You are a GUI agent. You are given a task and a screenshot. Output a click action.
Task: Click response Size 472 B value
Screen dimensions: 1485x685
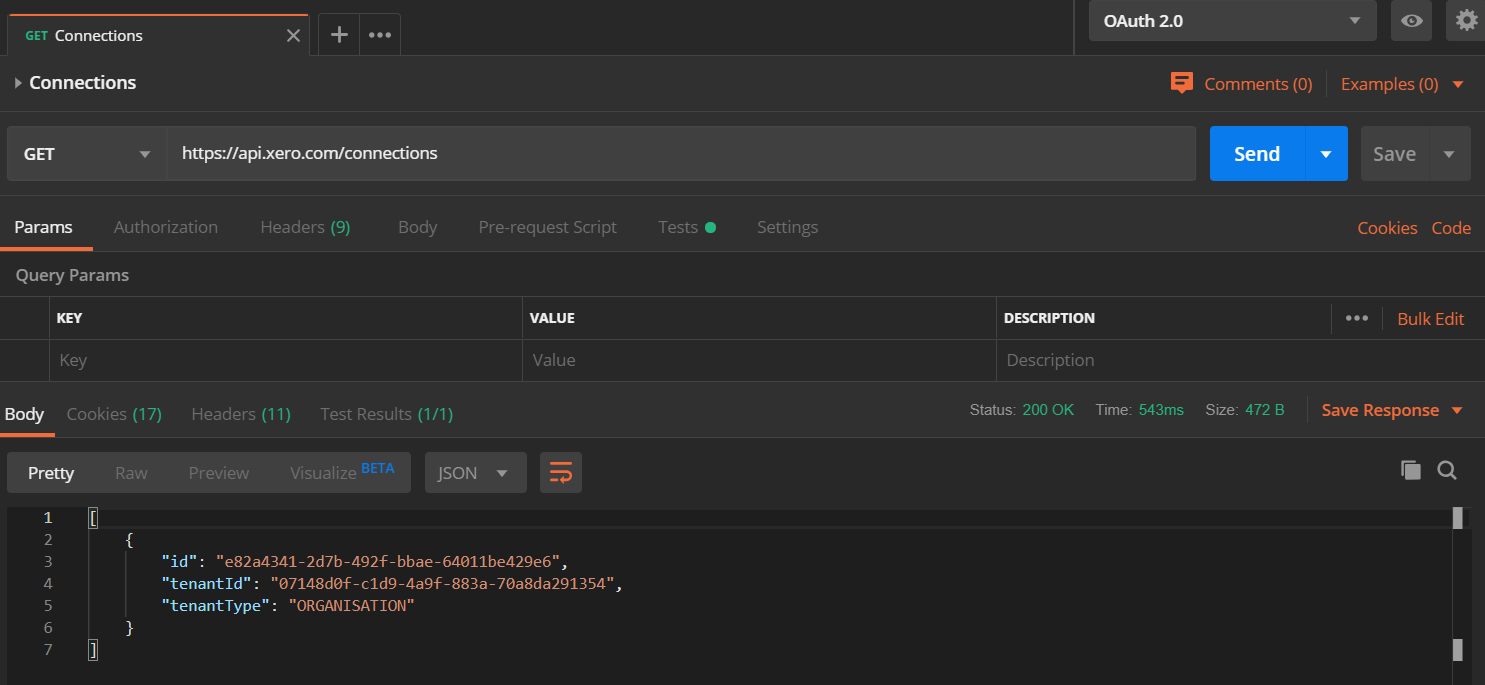[1264, 410]
